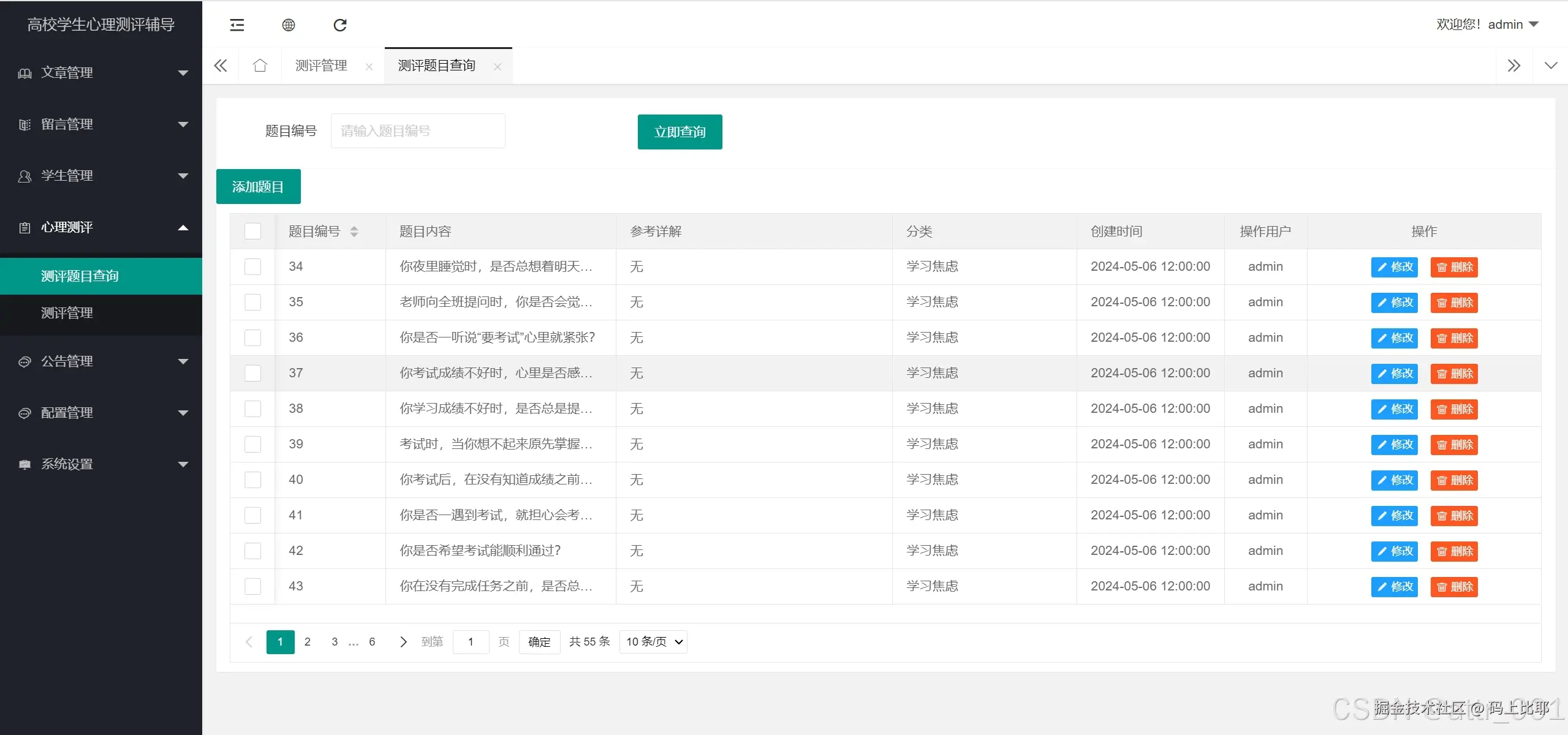
Task: Toggle the sidebar collapse icon
Action: click(x=237, y=25)
